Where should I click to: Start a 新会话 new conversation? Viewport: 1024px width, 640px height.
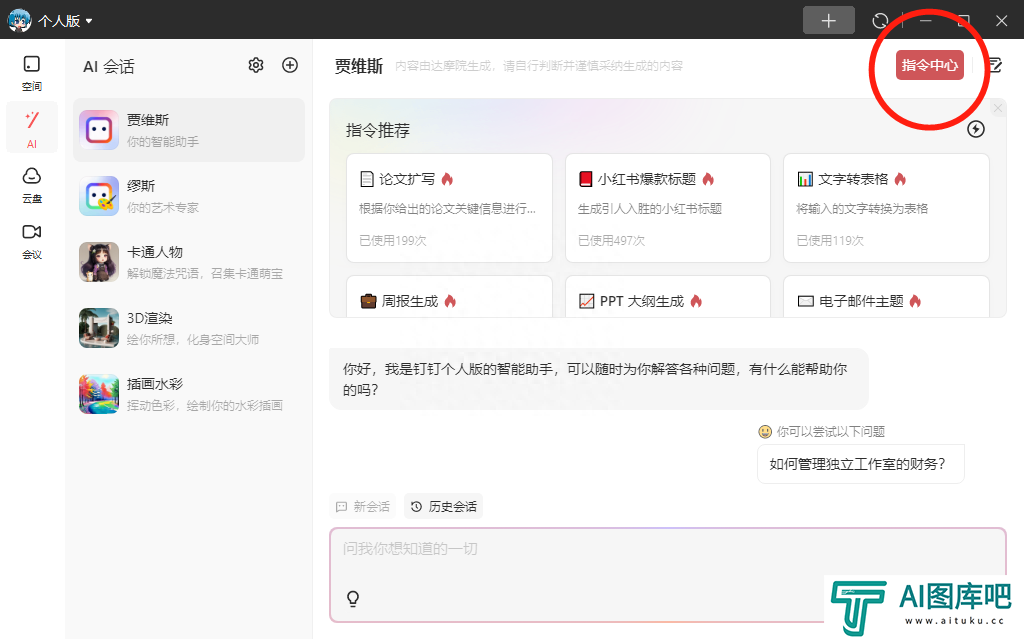[x=363, y=507]
